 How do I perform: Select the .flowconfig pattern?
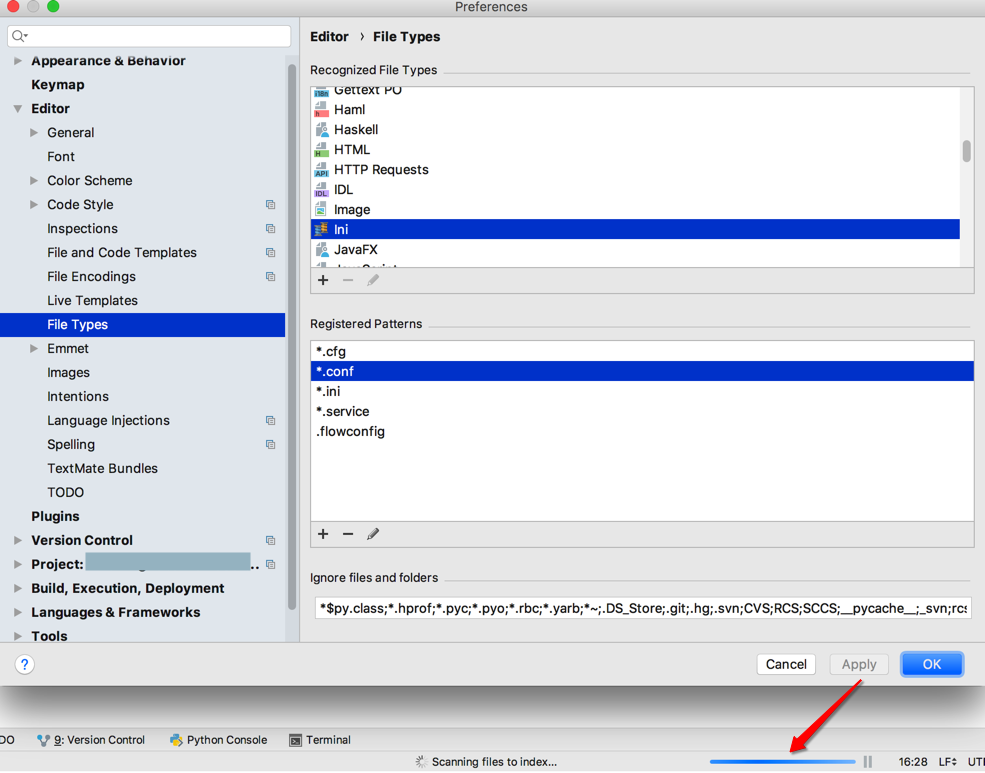tap(642, 432)
